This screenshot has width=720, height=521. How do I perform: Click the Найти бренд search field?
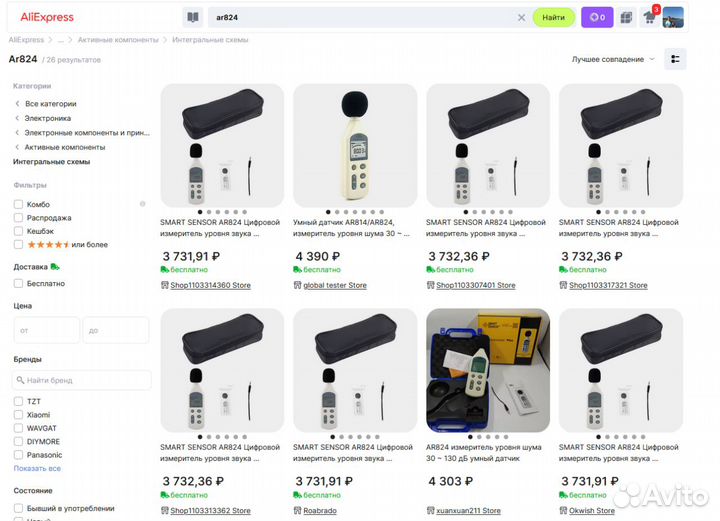point(82,380)
